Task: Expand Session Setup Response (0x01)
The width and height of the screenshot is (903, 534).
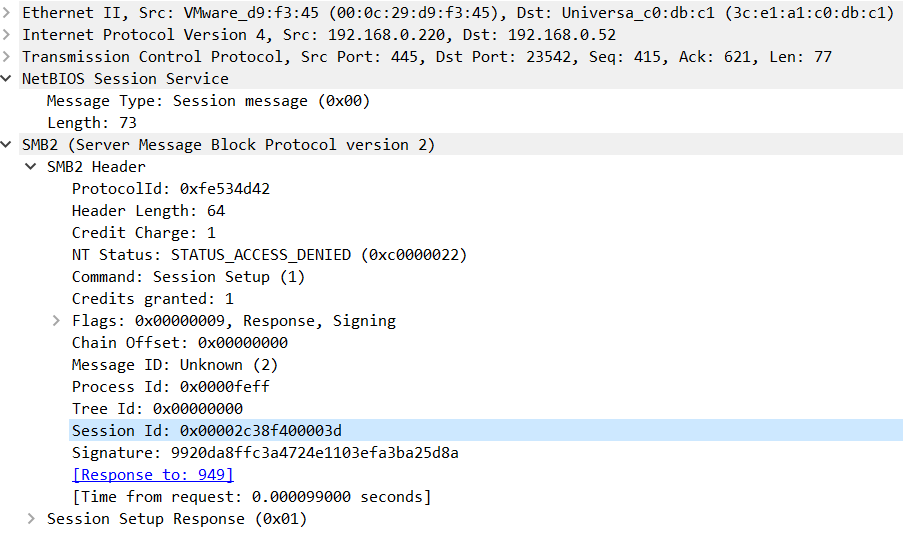Action: point(31,519)
